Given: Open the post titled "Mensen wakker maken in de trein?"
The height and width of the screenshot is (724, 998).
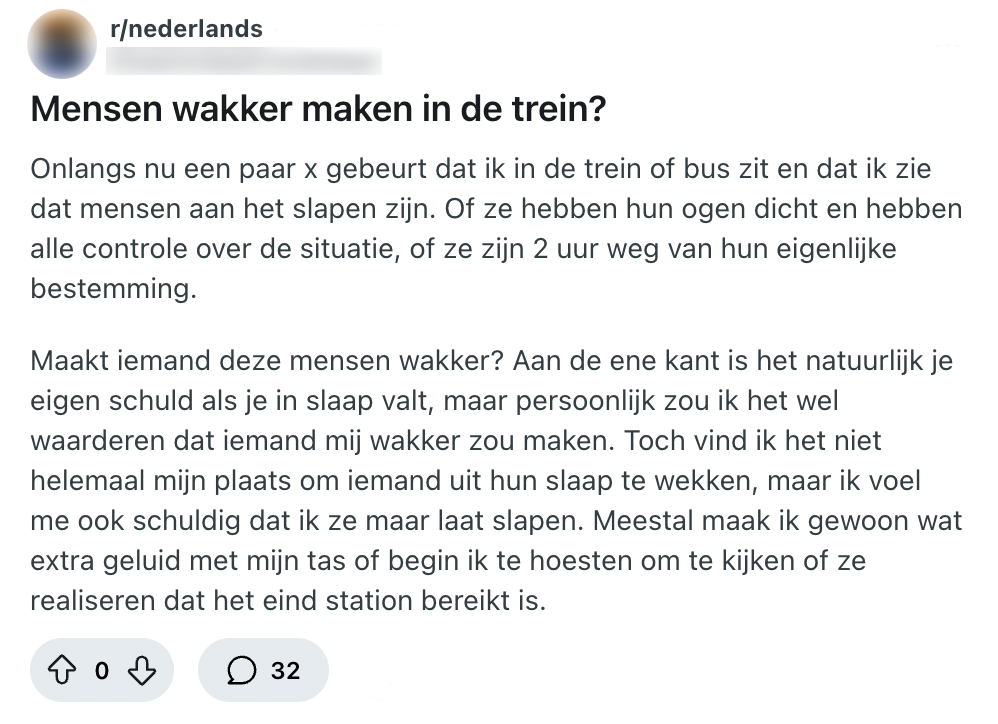Looking at the screenshot, I should (x=319, y=109).
